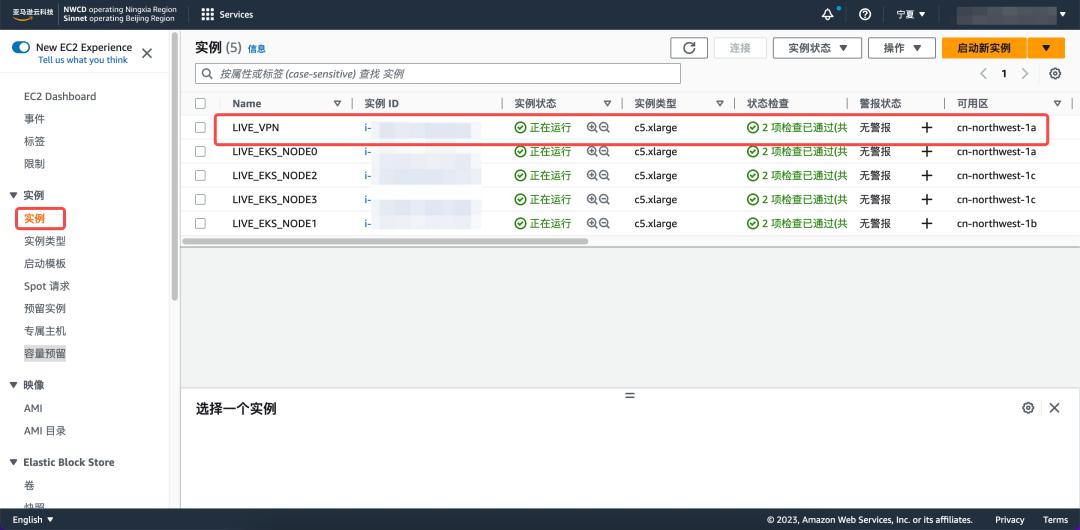1080x530 pixels.
Task: Click zoom-out icon on LIVE_EKS_NODE1 row
Action: (x=604, y=223)
